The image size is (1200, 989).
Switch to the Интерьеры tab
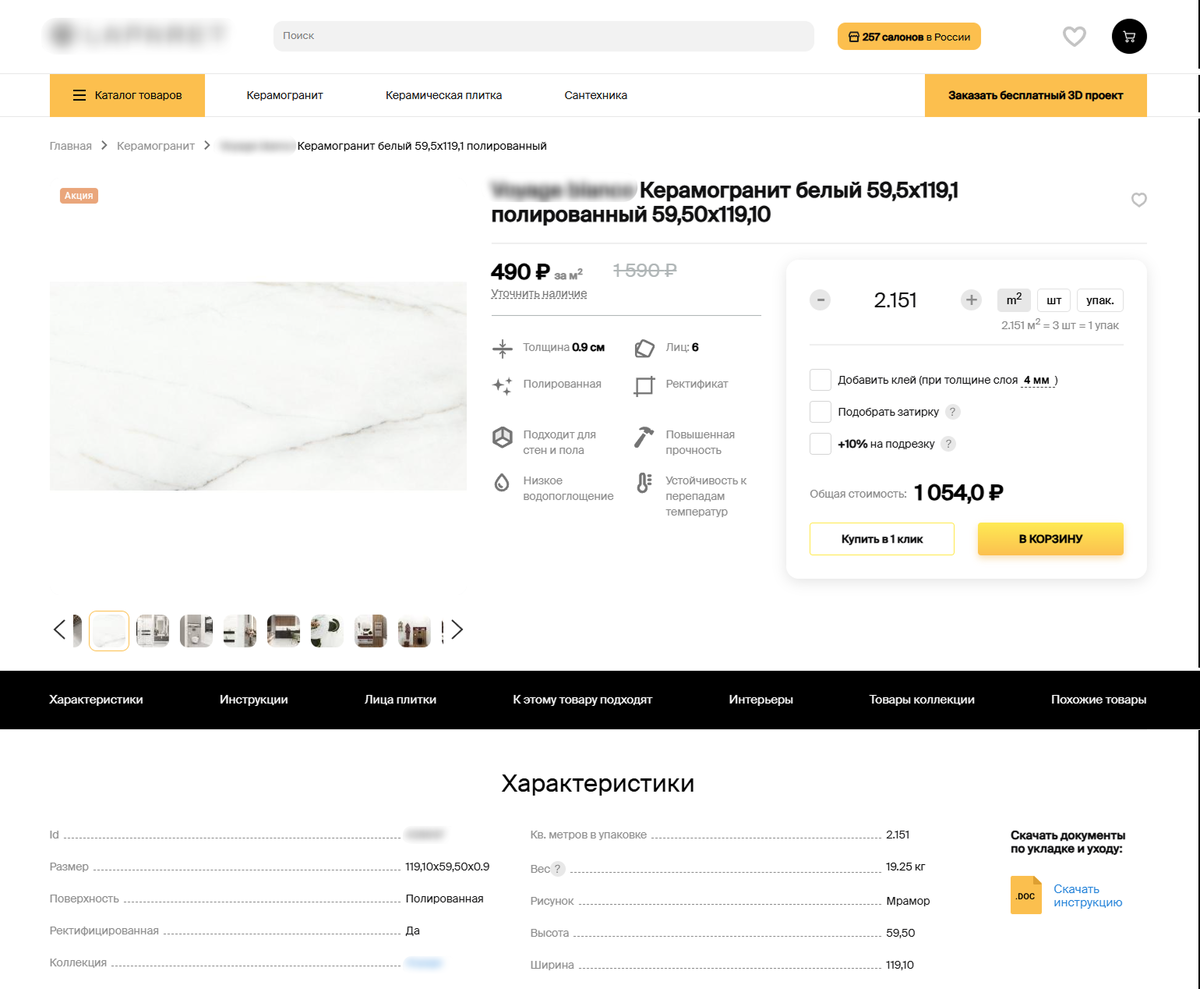[761, 700]
